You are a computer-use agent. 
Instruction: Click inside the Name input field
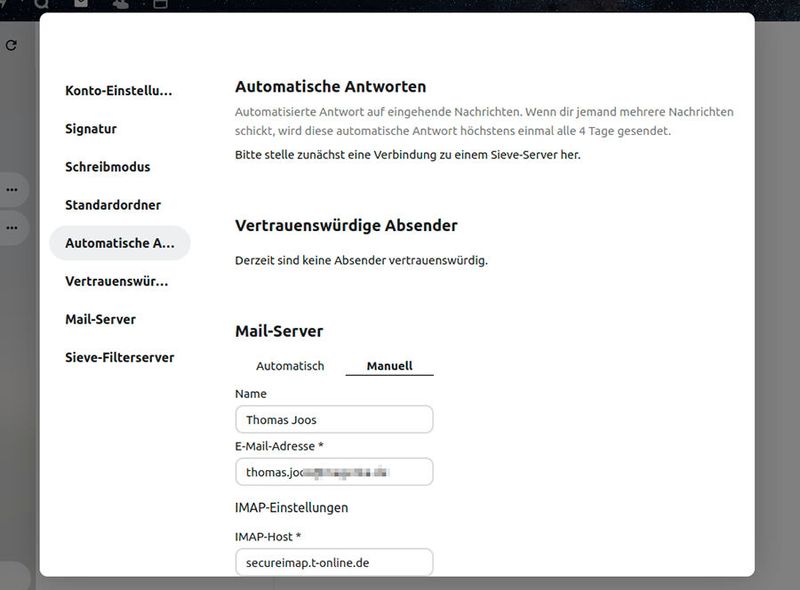(334, 418)
